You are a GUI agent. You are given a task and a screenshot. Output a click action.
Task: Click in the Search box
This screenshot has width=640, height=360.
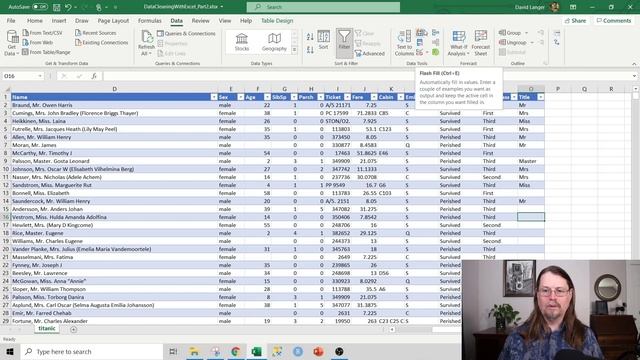pos(323,7)
